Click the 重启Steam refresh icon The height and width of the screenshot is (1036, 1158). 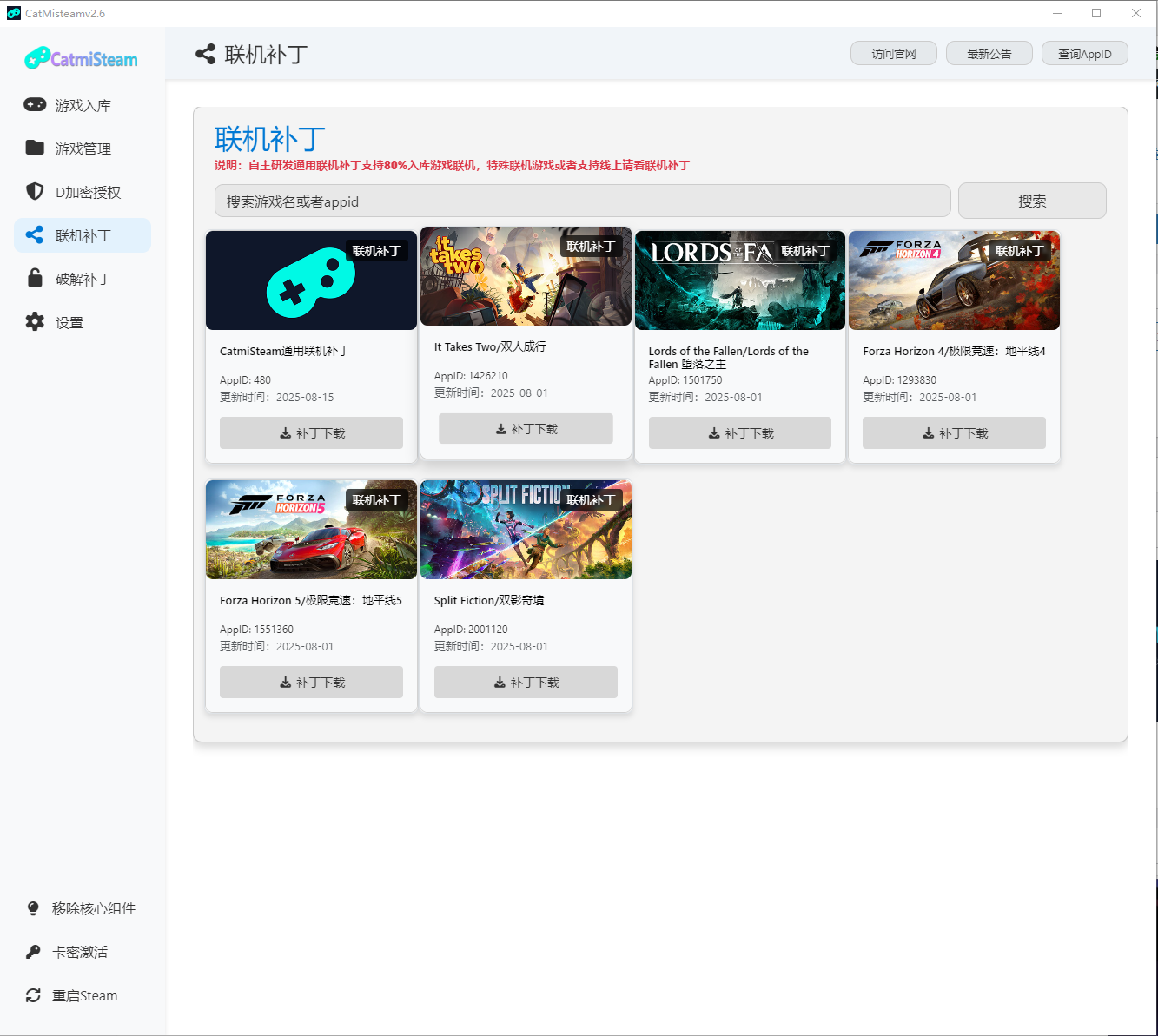click(33, 995)
